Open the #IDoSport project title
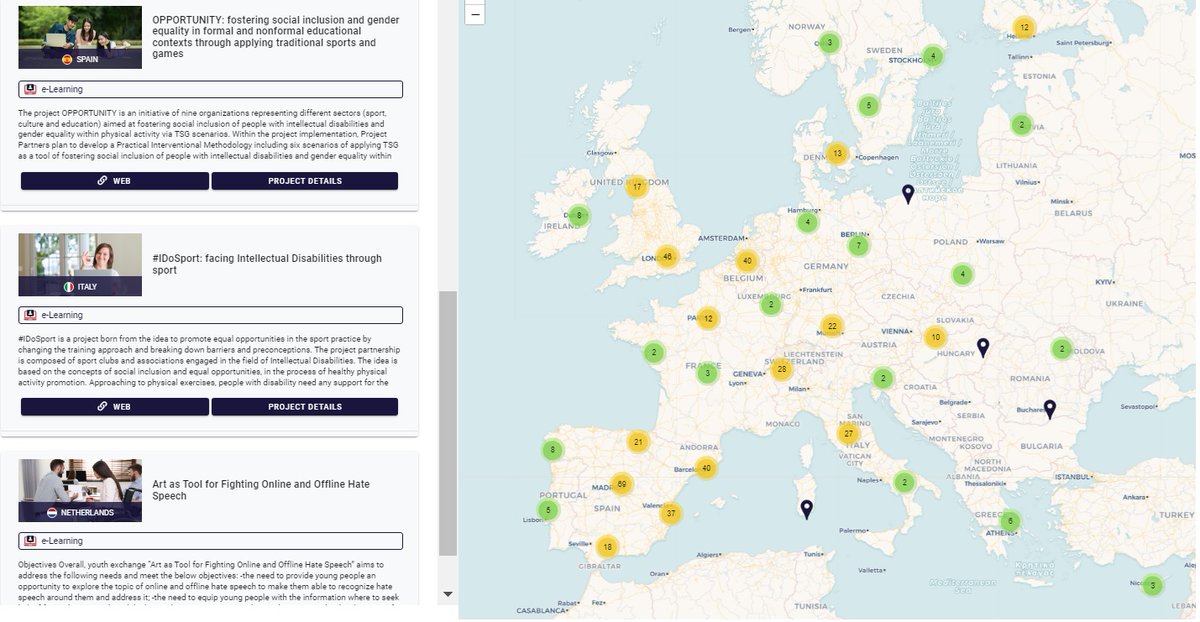Screen dimensions: 1200x622 pyautogui.click(x=267, y=264)
